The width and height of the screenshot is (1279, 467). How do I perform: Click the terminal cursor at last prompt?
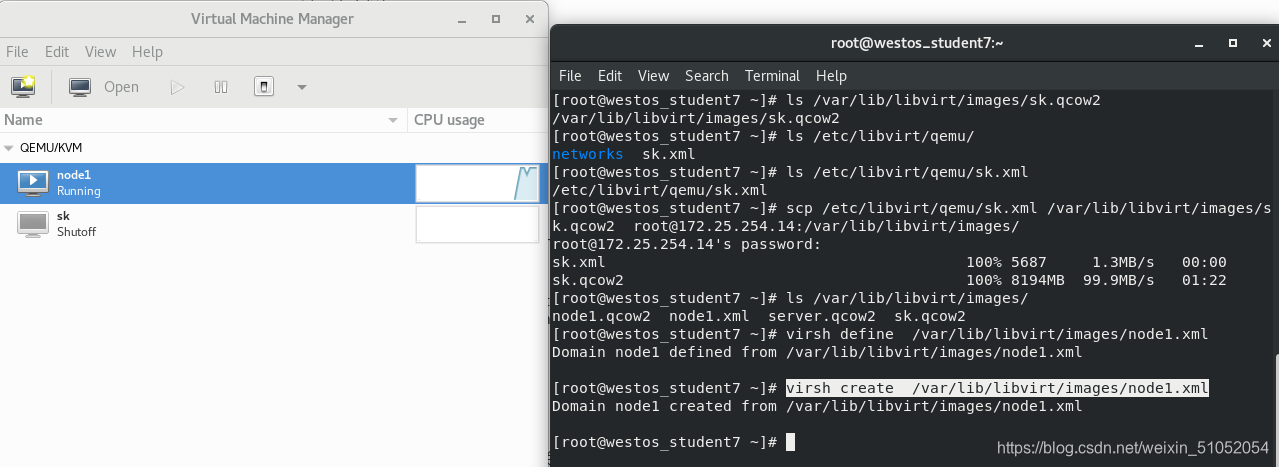pos(790,442)
